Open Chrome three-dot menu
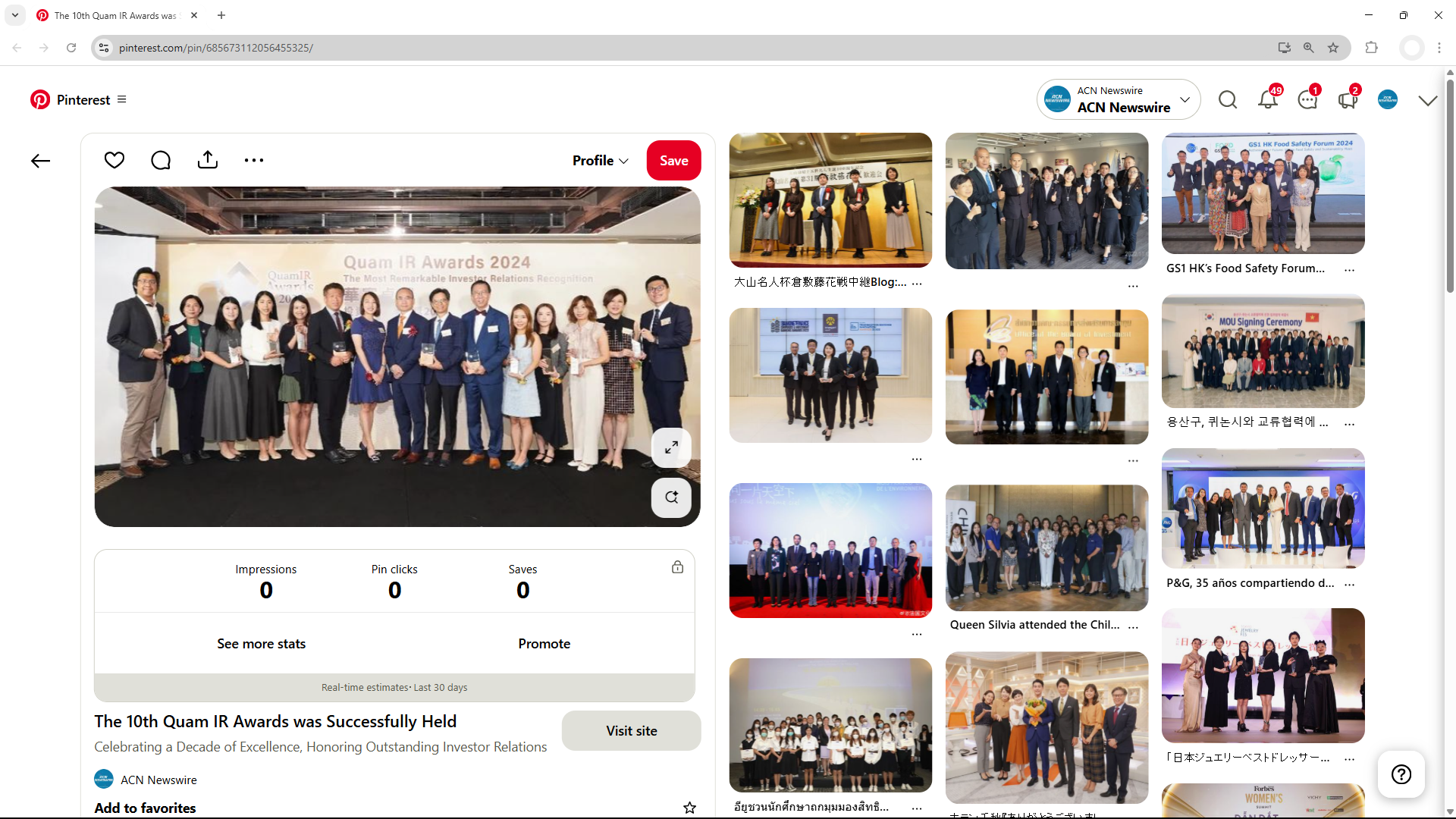 (1439, 48)
